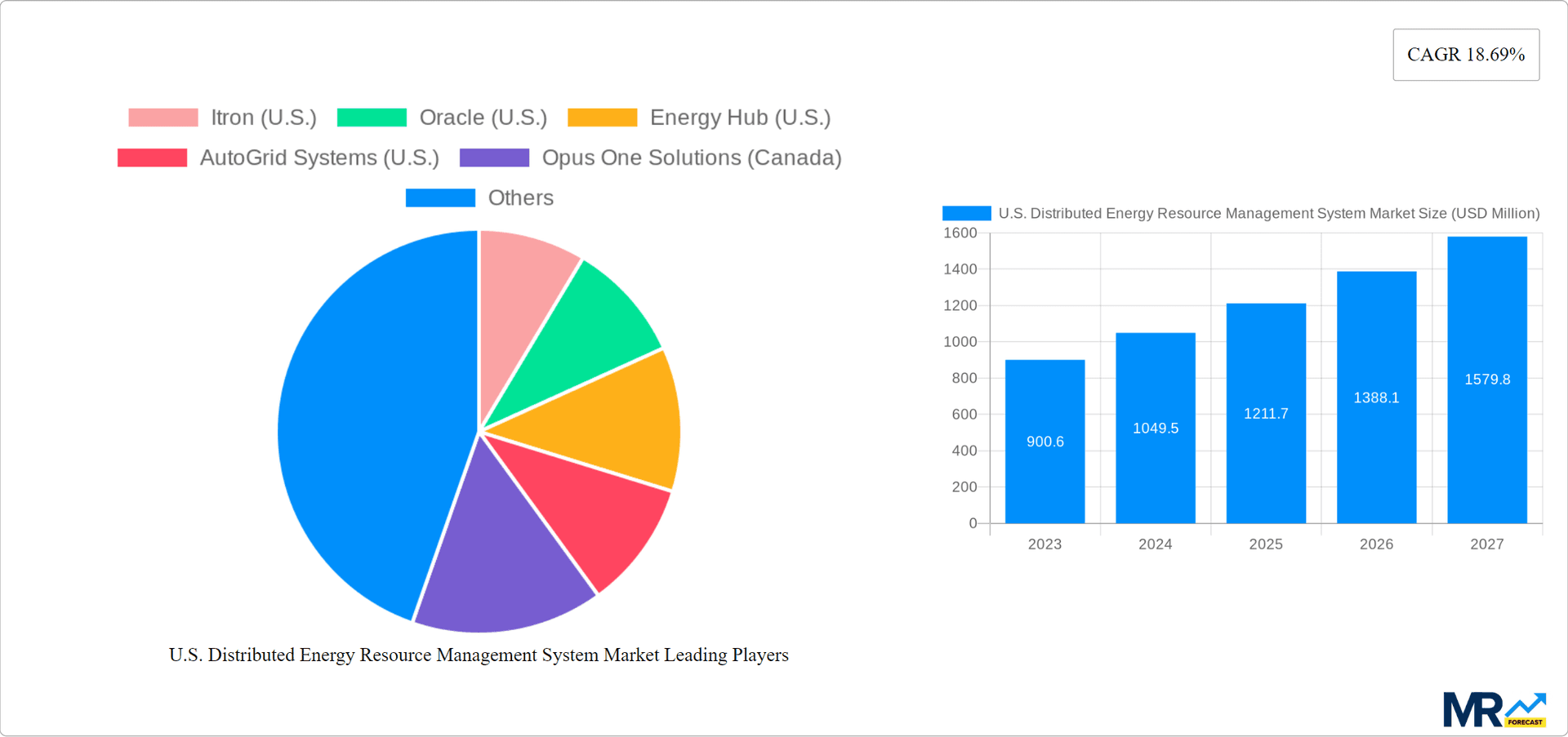Select the 2023 bar showing 900.6
1568x737 pixels.
click(1045, 441)
